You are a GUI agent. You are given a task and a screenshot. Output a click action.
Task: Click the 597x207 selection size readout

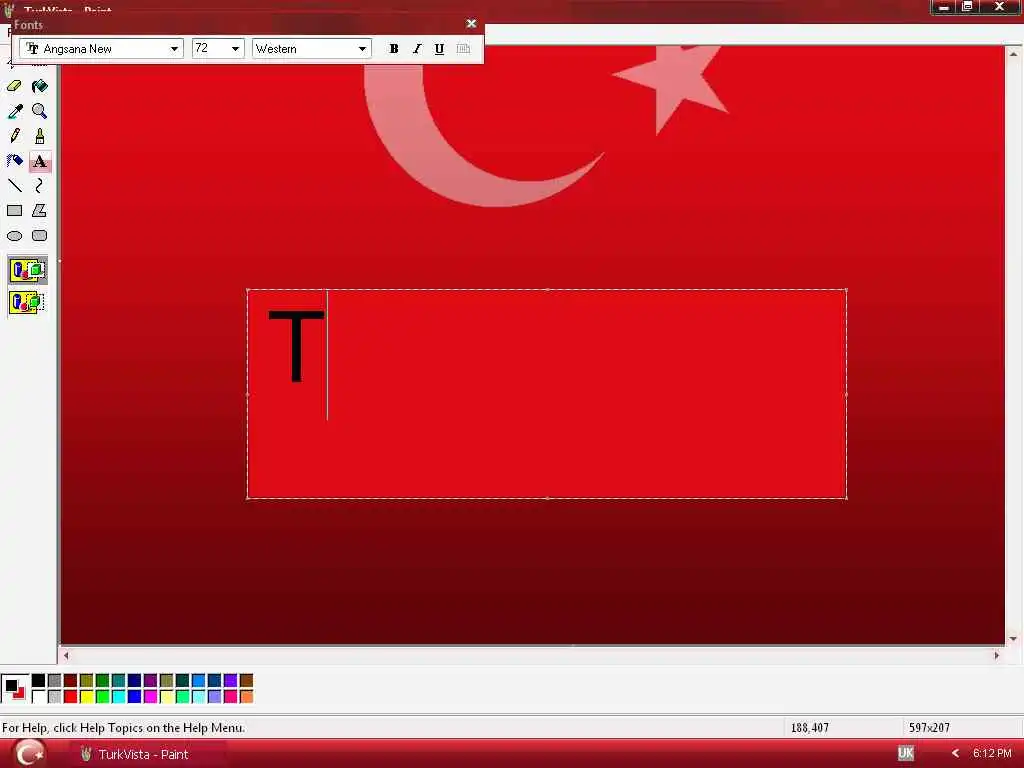pos(929,728)
